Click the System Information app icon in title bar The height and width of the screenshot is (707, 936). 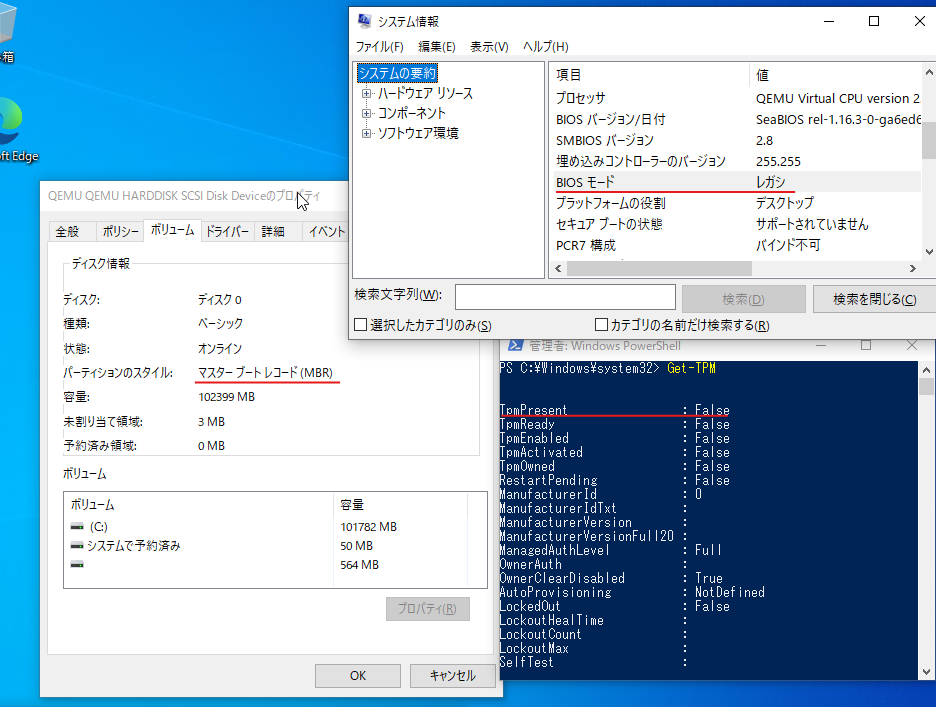click(x=364, y=21)
